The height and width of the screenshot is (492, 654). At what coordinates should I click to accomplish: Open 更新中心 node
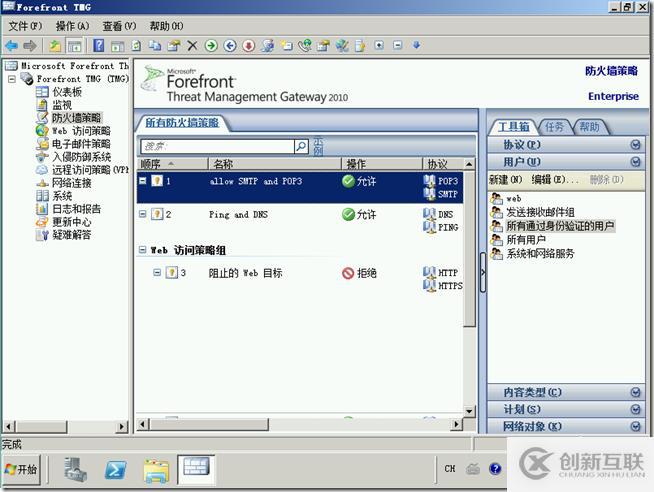click(x=71, y=222)
